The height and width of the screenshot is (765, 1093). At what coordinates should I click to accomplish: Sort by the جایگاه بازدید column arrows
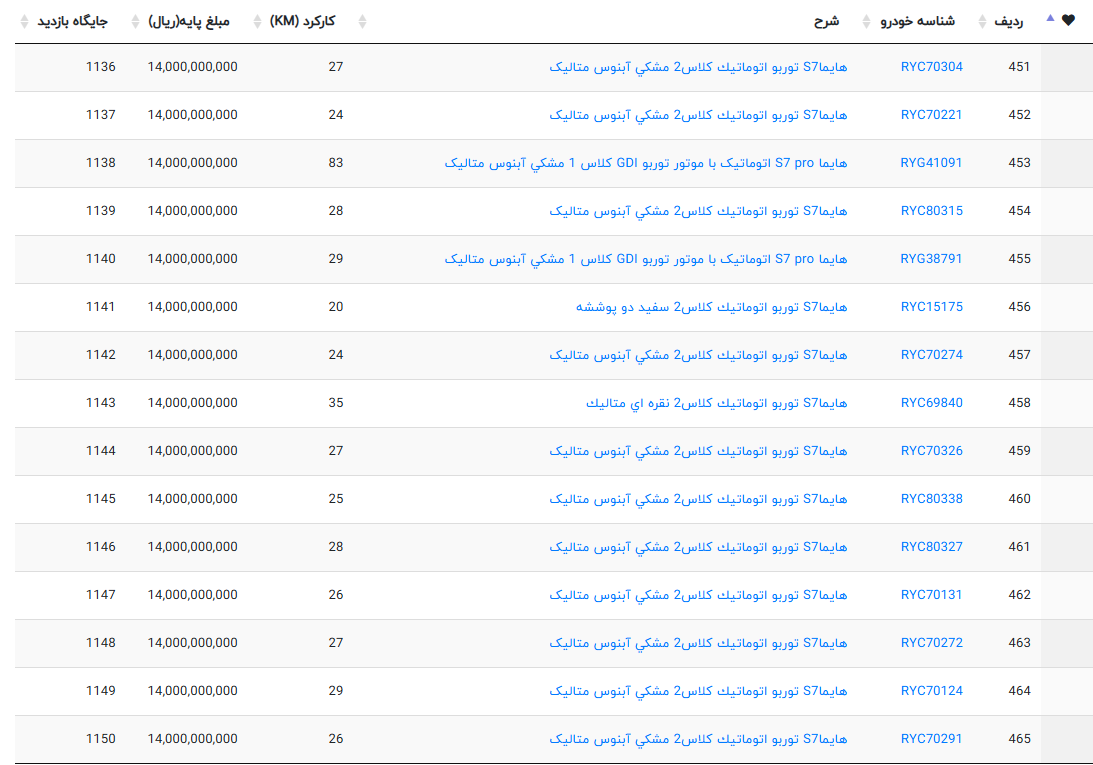(24, 22)
